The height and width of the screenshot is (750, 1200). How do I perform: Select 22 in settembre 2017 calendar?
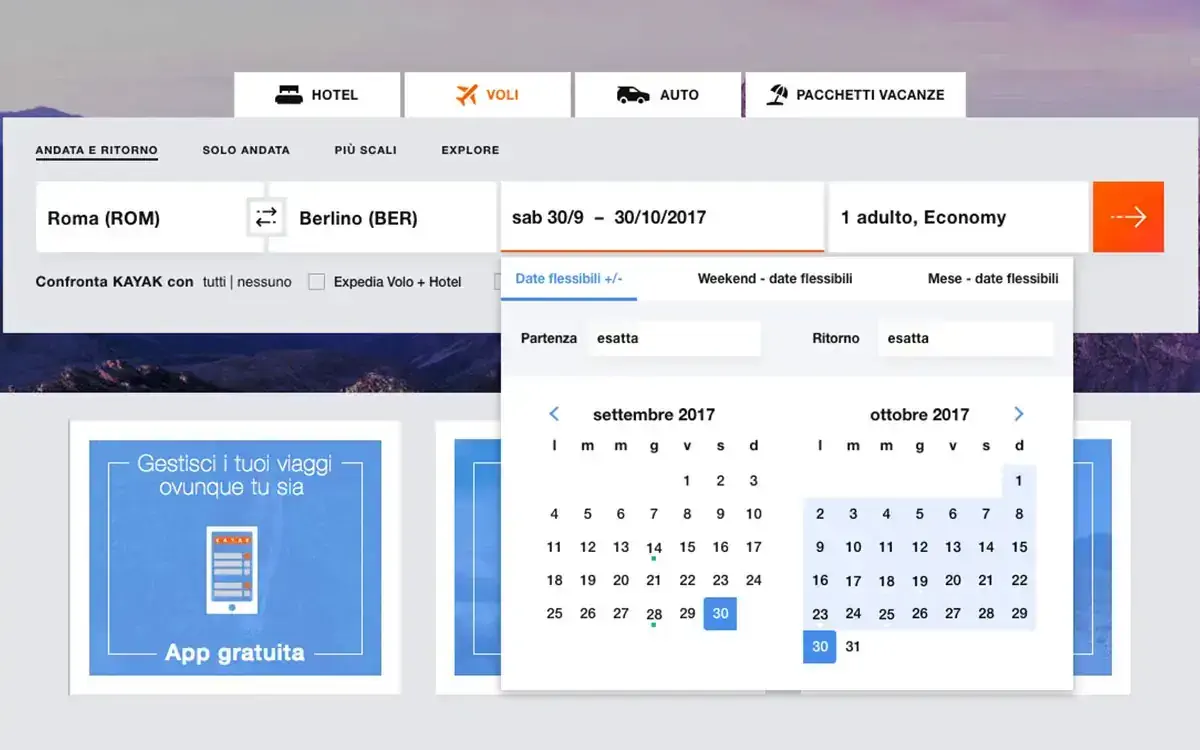click(x=687, y=580)
